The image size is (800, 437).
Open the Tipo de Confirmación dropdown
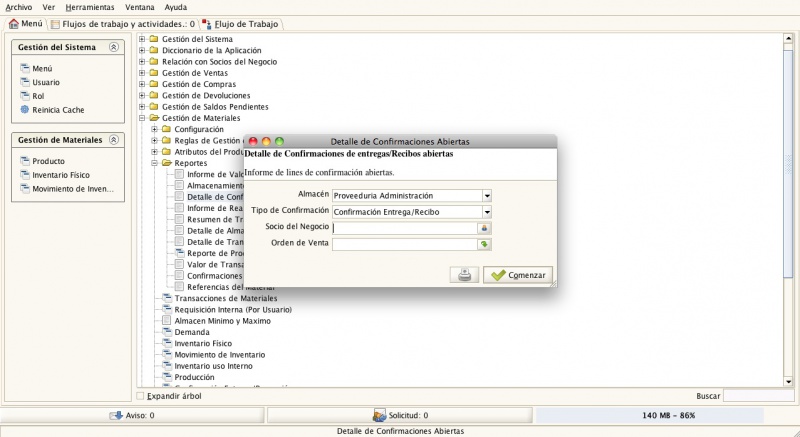click(x=487, y=212)
